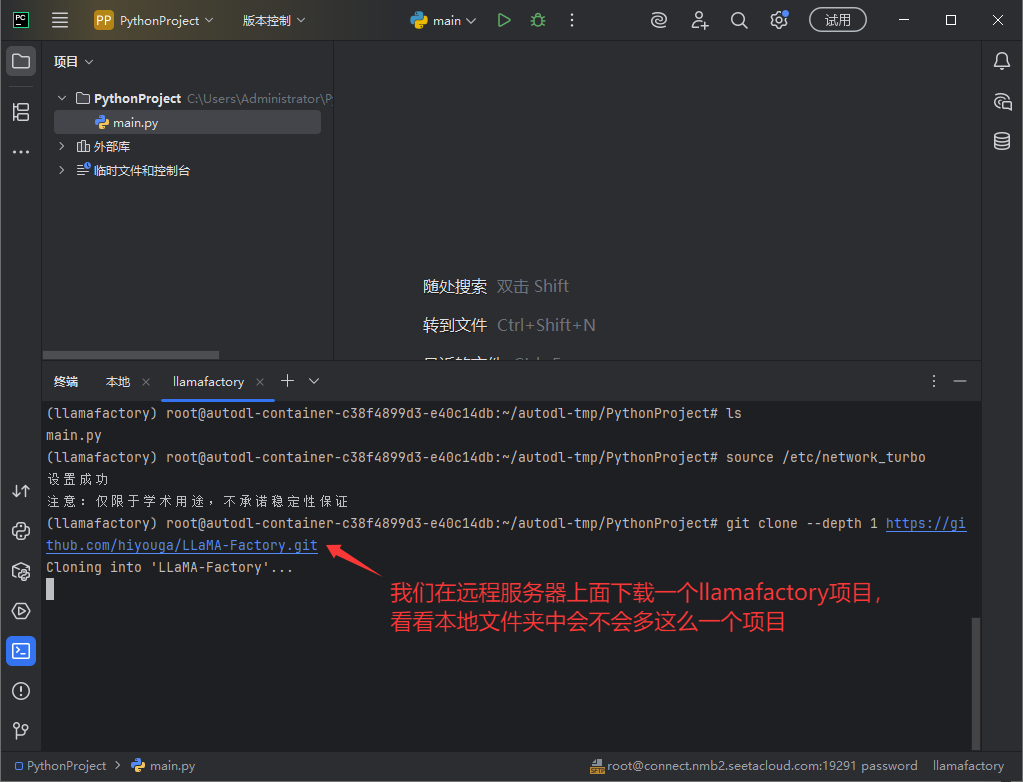
Task: Open llamafactory interpreter selector
Action: [x=968, y=766]
